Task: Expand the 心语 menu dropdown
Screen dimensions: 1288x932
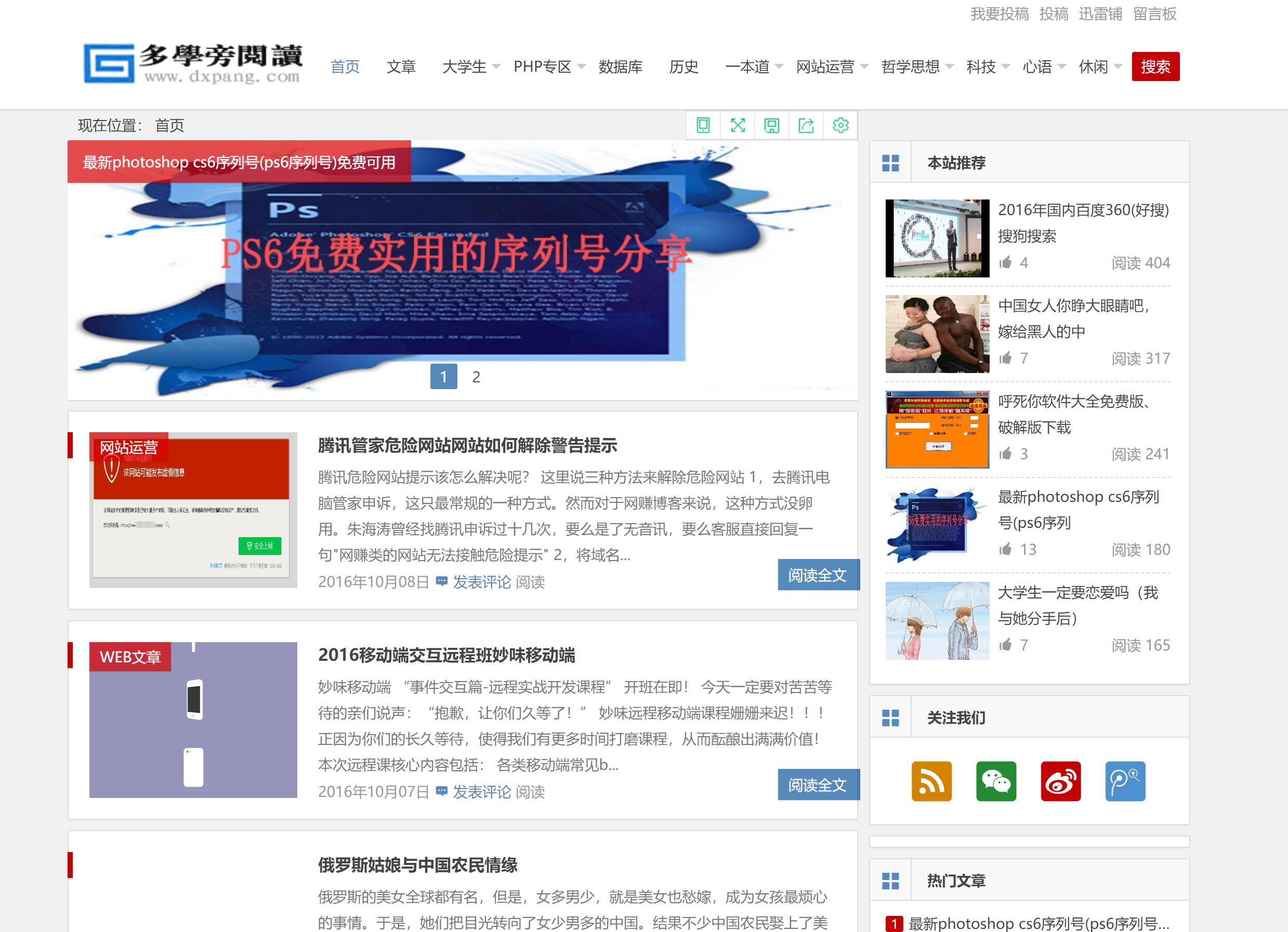Action: [1062, 67]
